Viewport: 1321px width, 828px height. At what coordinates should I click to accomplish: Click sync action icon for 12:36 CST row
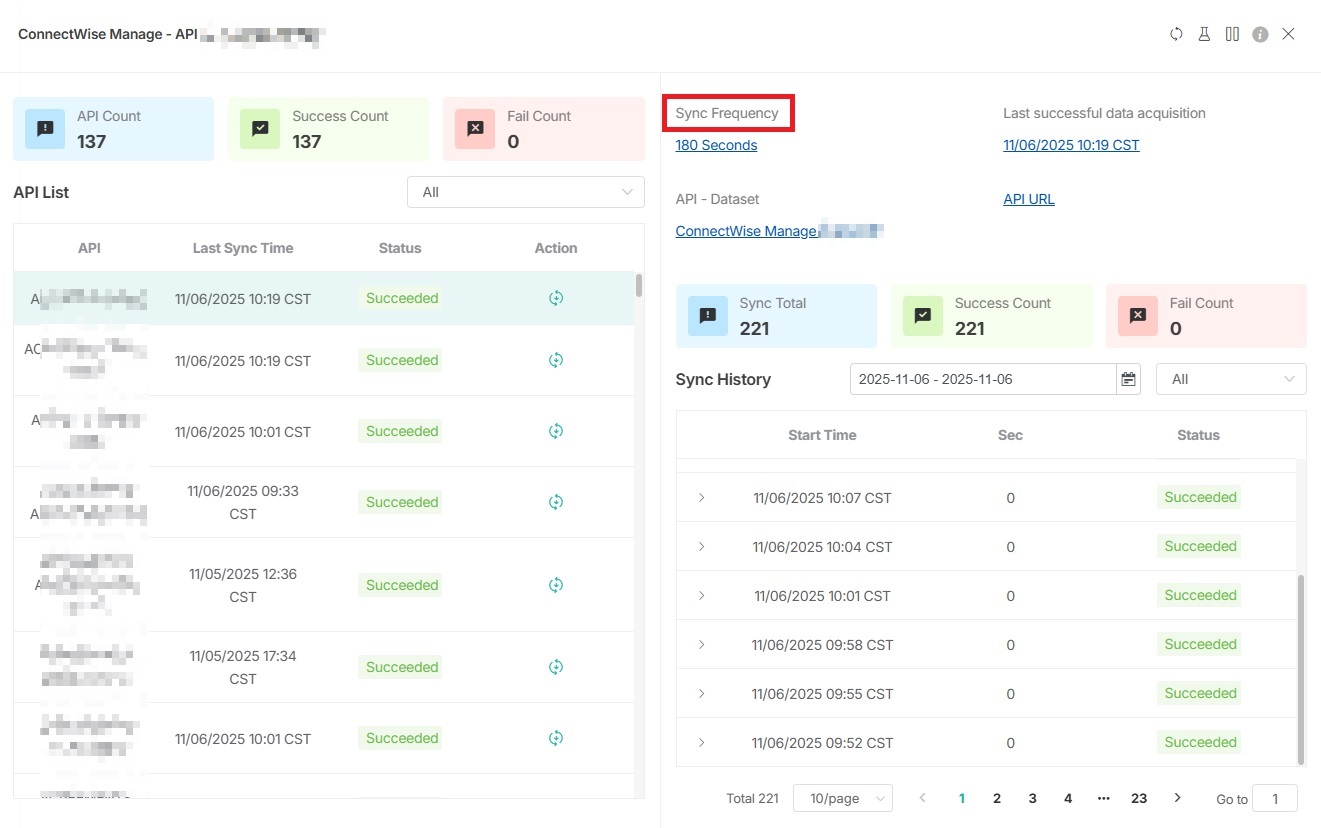tap(556, 585)
